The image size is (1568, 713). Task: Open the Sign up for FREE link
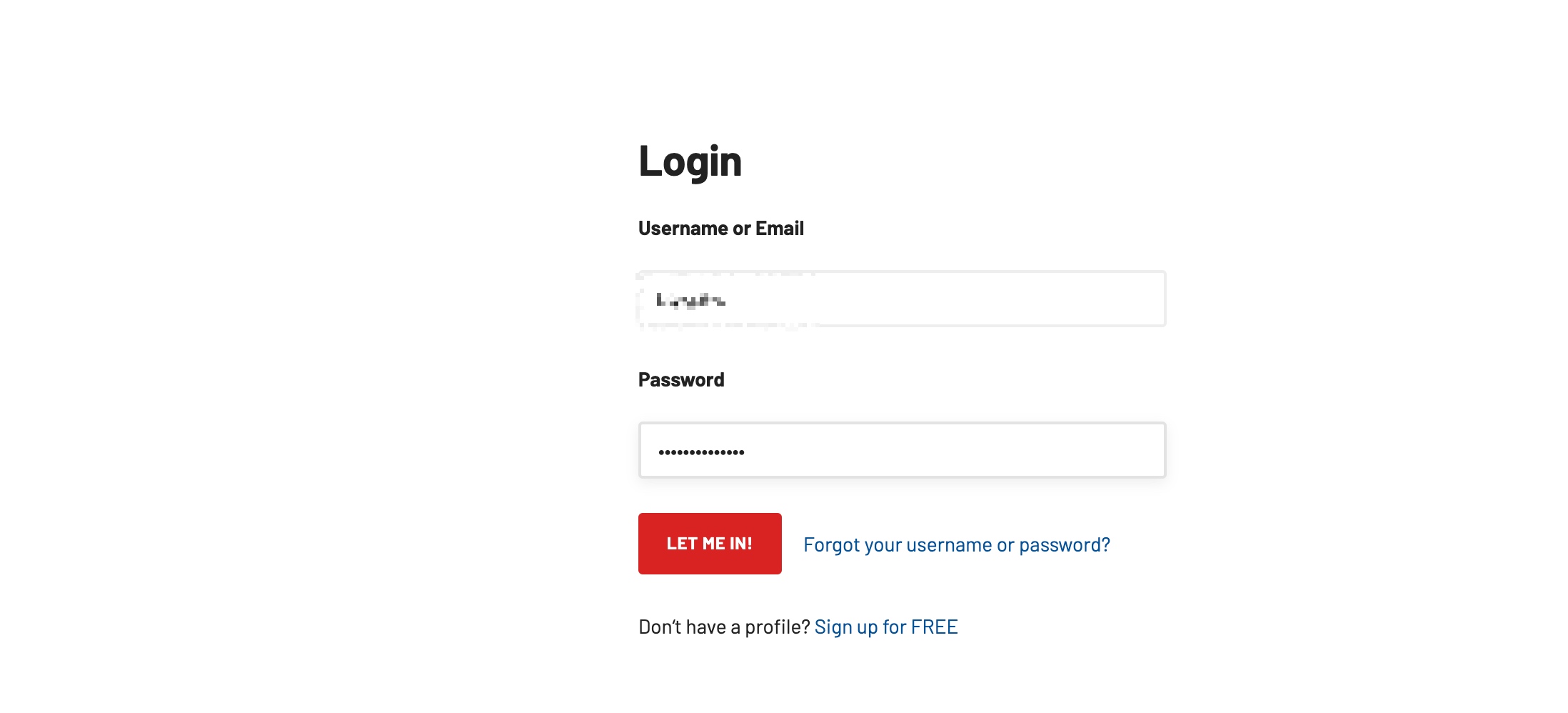[886, 627]
